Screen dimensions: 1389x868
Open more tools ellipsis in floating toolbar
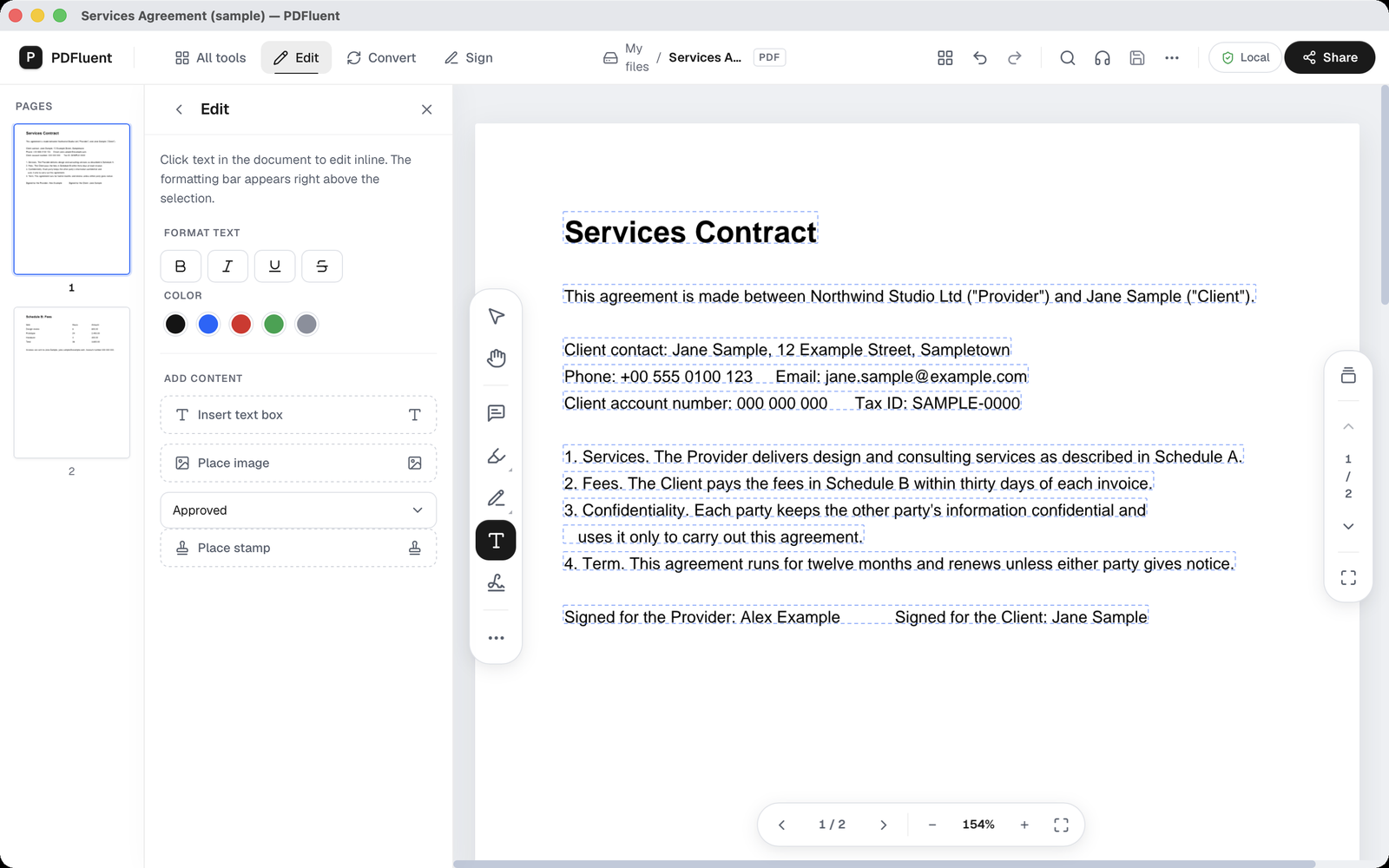496,638
